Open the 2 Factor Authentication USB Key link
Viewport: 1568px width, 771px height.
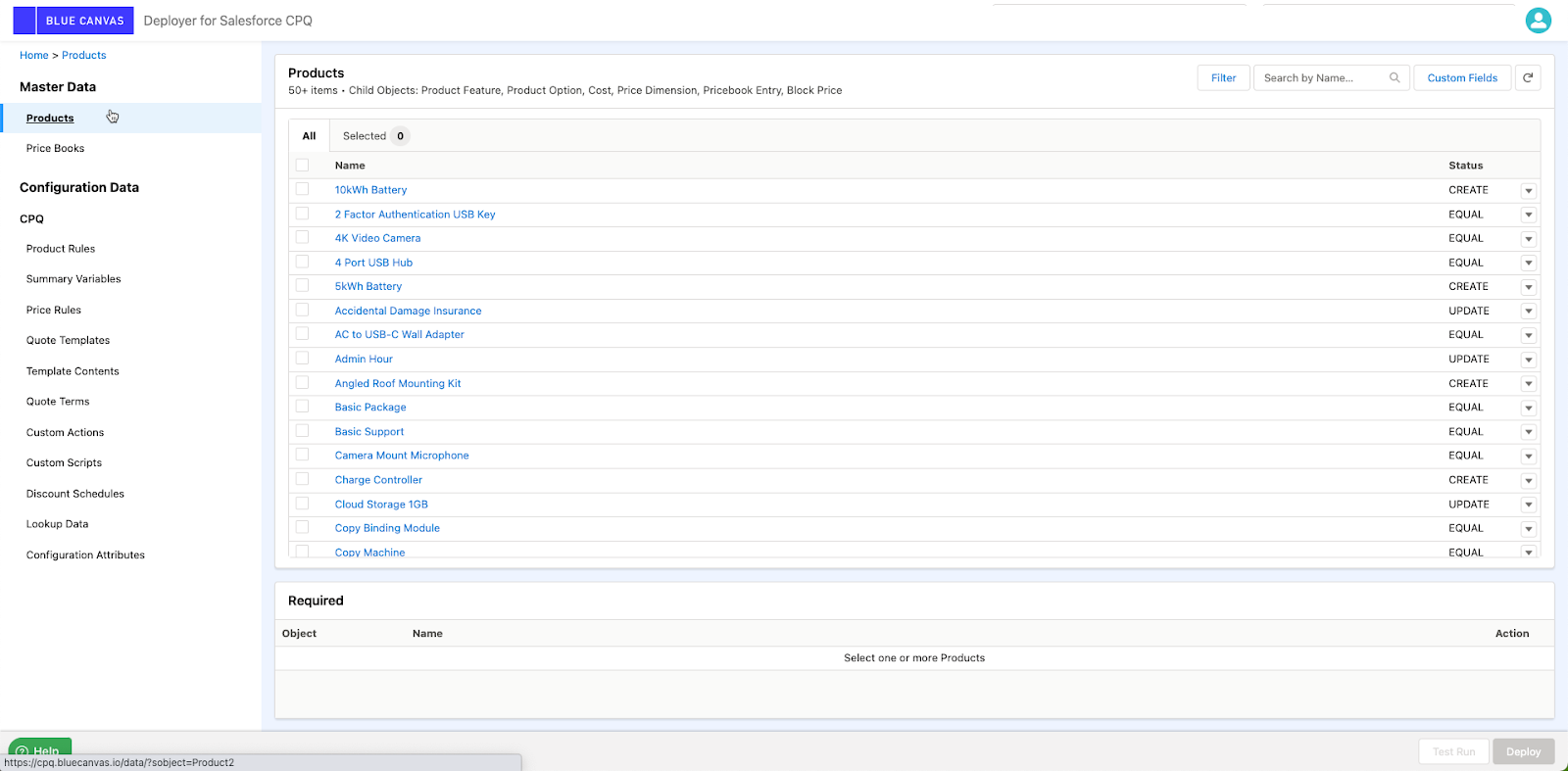pyautogui.click(x=416, y=215)
